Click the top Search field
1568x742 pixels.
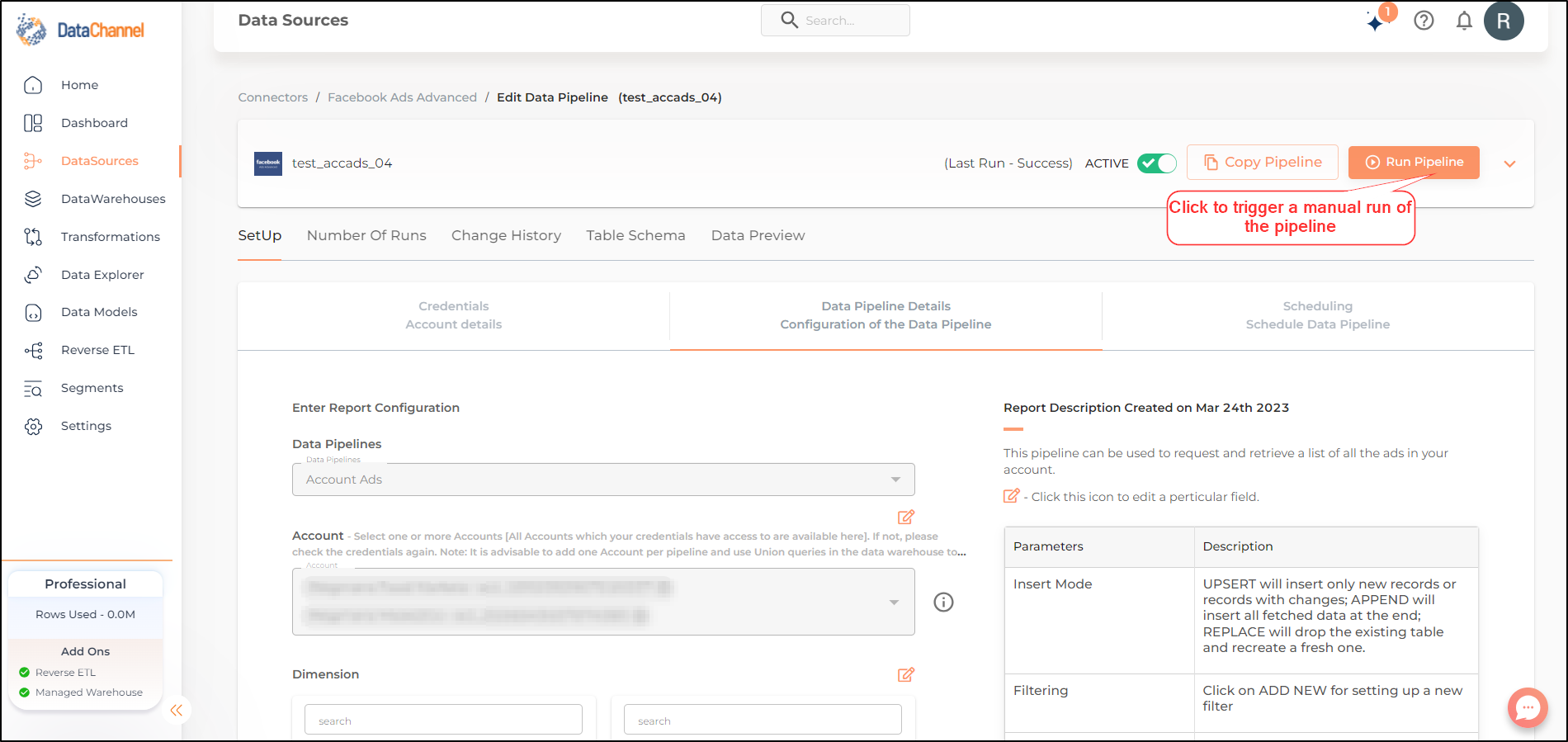pos(835,20)
